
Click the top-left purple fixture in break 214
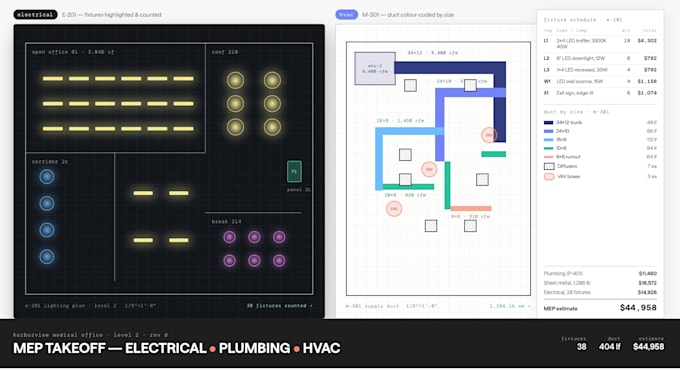(x=229, y=237)
